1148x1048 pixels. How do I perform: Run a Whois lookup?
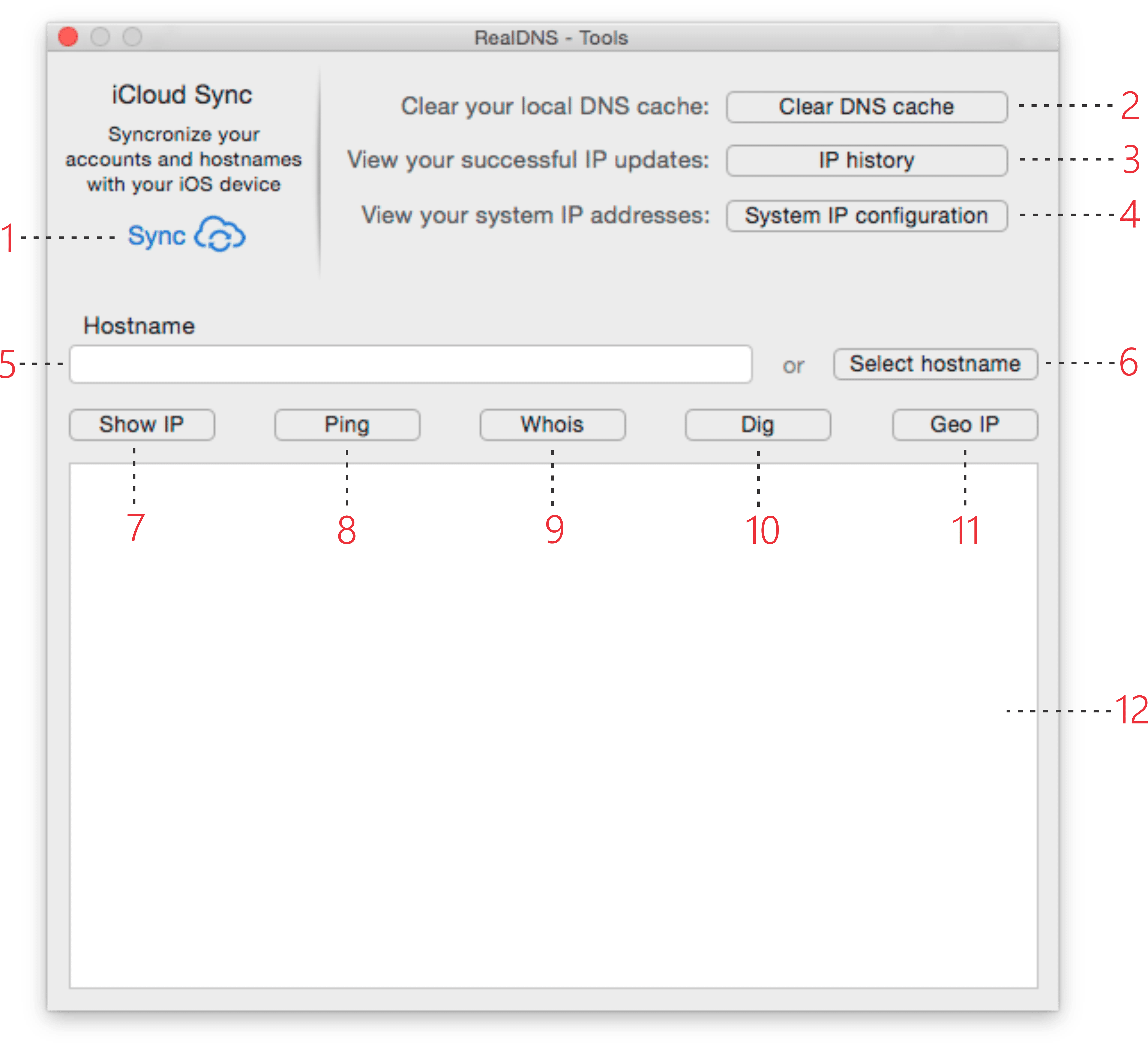coord(552,425)
